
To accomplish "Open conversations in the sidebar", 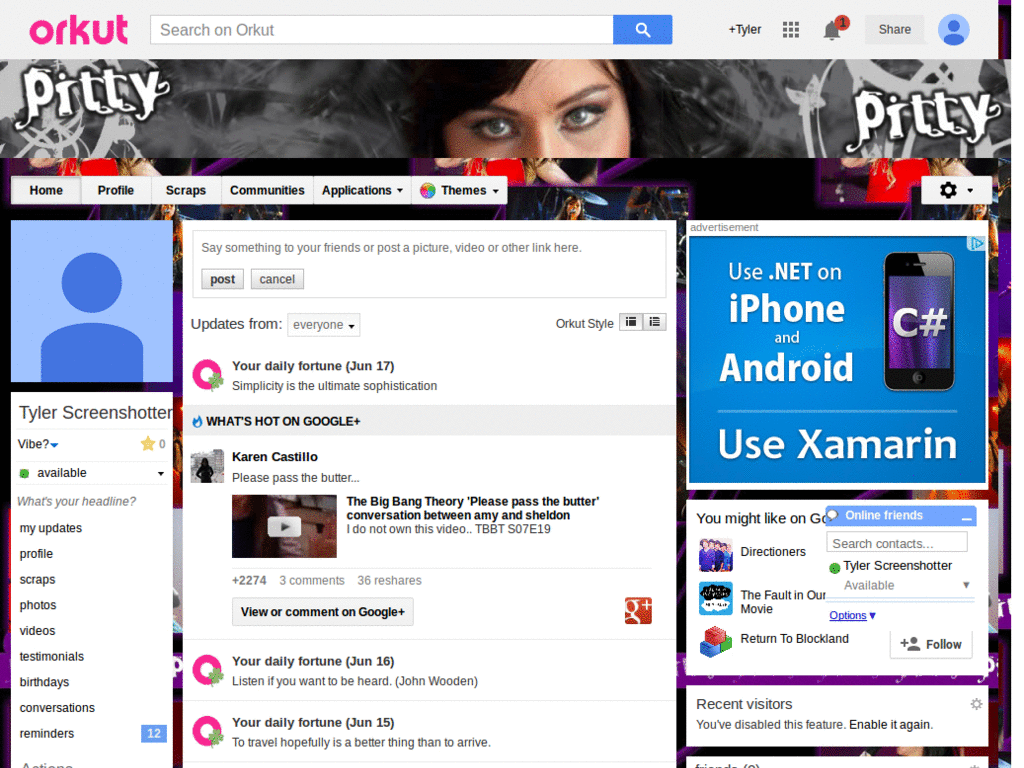I will click(57, 708).
